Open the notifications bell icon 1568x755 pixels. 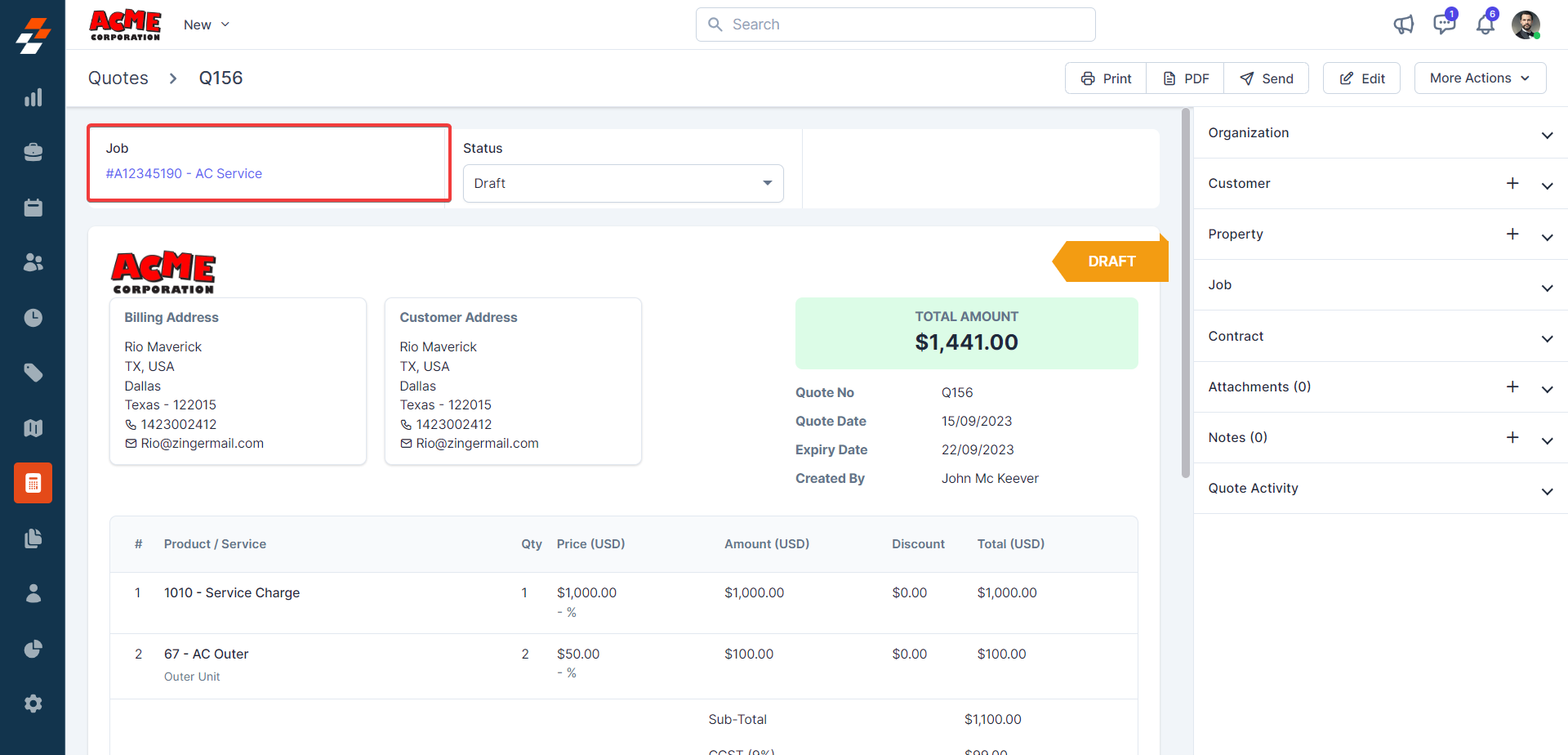pyautogui.click(x=1485, y=25)
